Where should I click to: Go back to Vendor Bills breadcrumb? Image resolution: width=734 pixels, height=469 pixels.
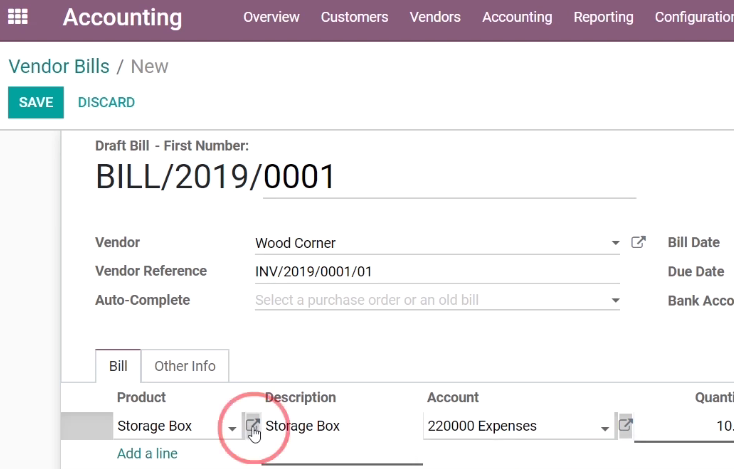point(59,66)
